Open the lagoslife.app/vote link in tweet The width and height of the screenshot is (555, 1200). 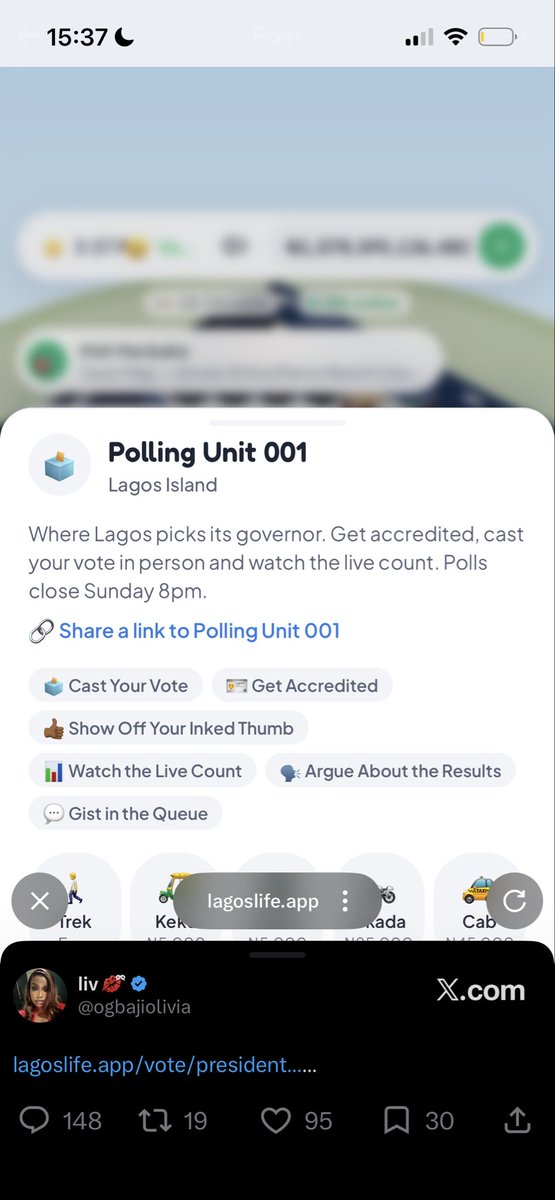164,1065
